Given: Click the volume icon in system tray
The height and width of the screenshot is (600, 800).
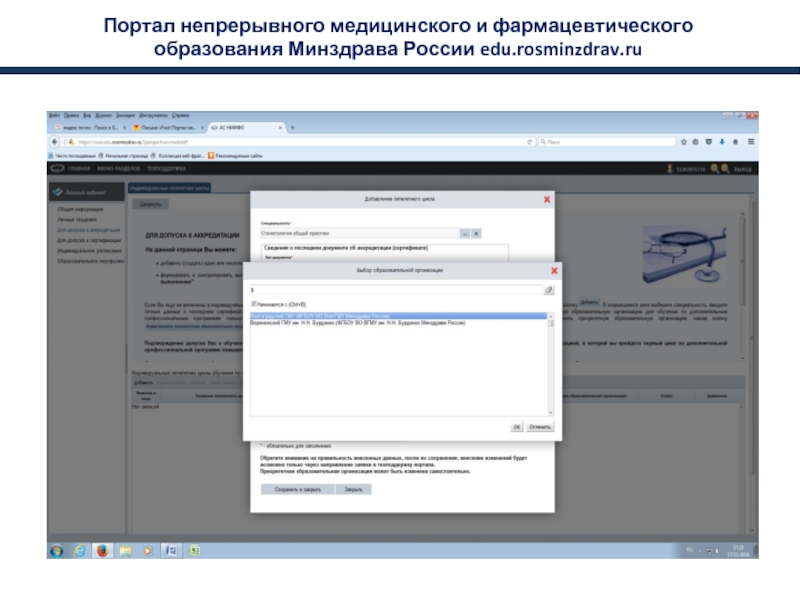Looking at the screenshot, I should 717,551.
